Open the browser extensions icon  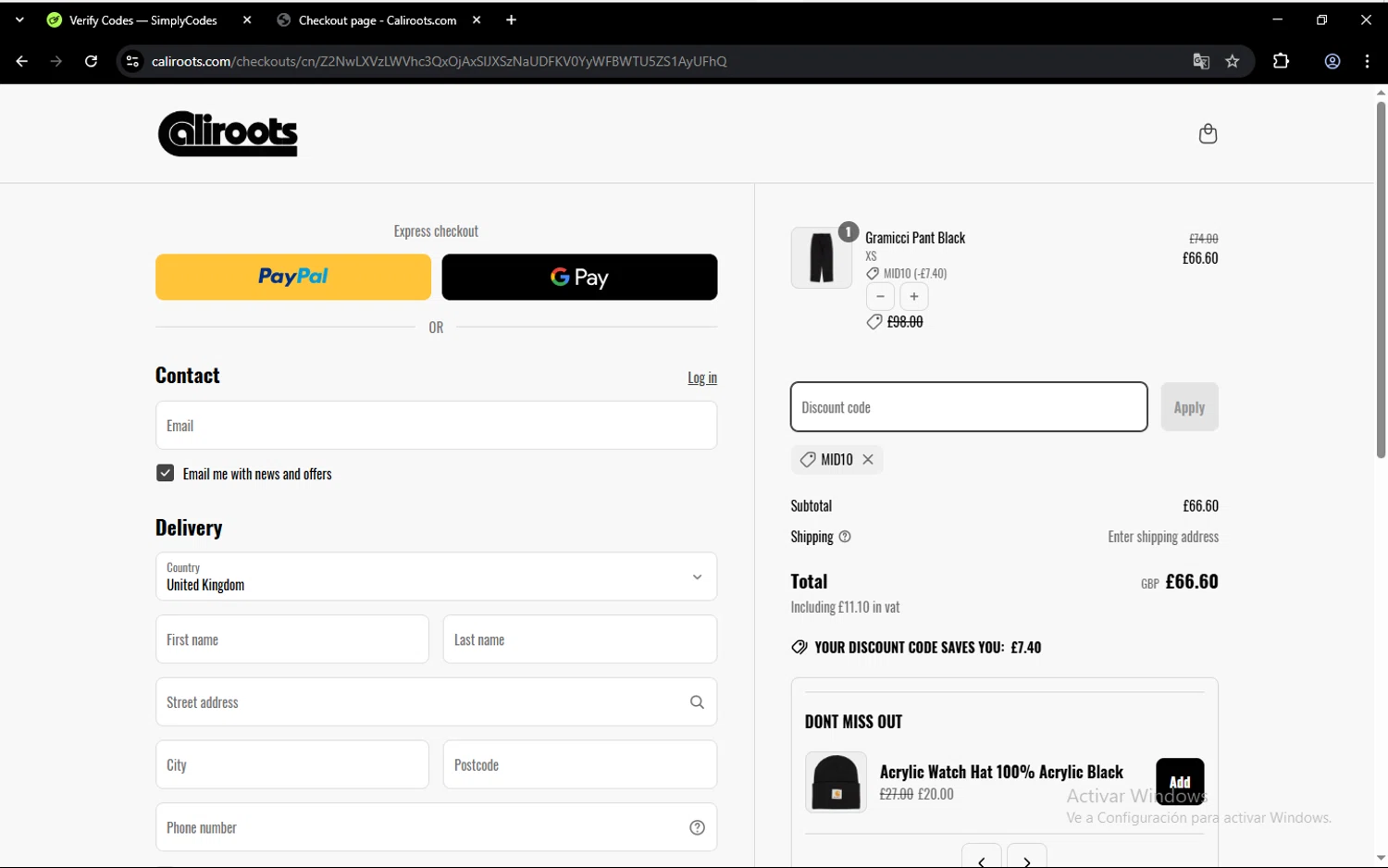click(x=1281, y=61)
